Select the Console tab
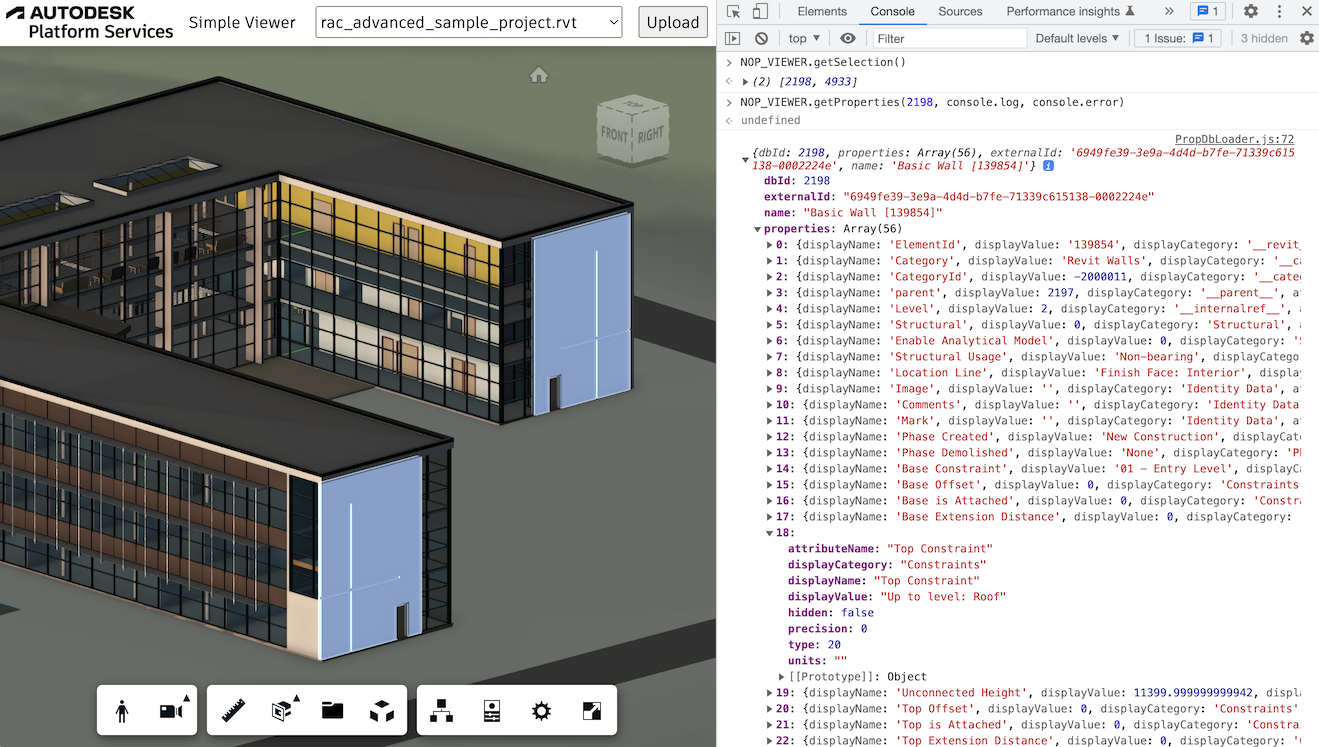Image resolution: width=1319 pixels, height=747 pixels. 892,12
